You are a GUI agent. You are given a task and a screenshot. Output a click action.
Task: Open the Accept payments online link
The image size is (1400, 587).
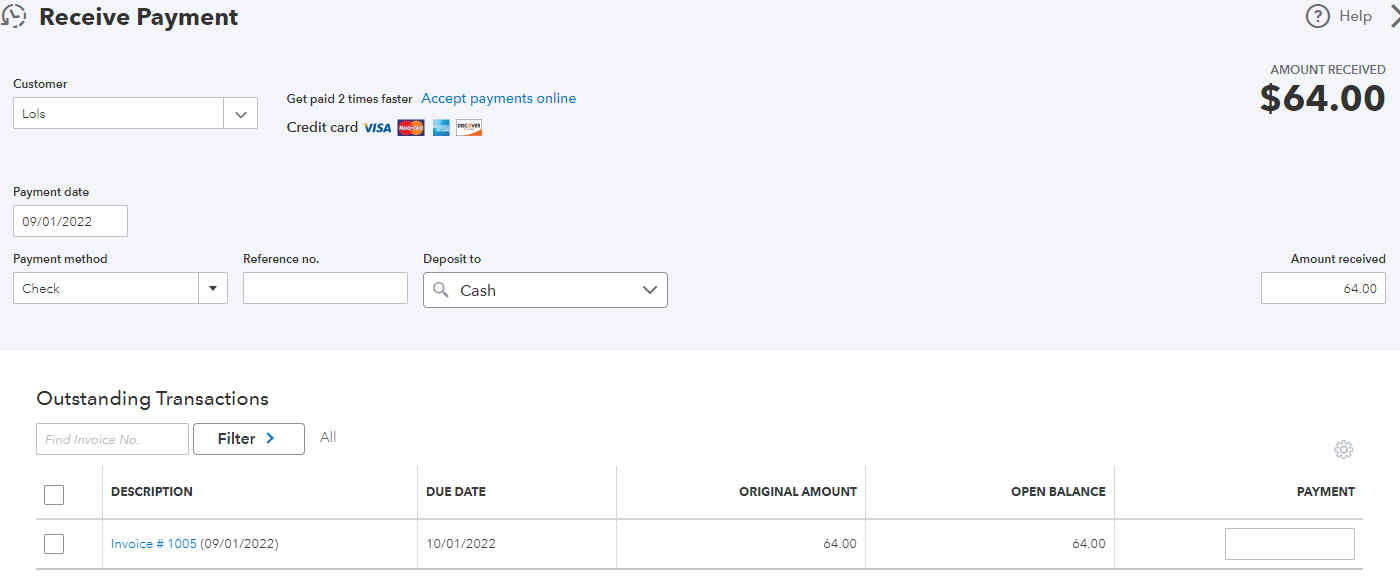[498, 98]
